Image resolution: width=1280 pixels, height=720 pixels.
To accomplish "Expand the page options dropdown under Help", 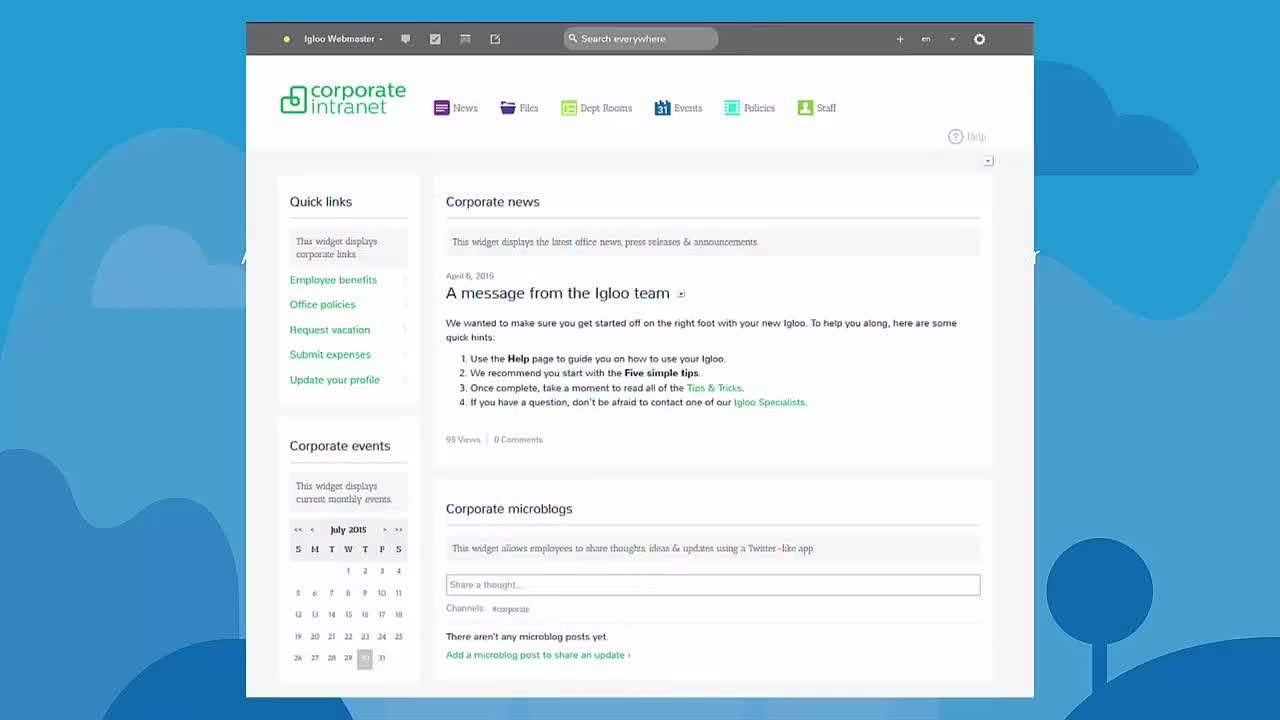I will (x=988, y=161).
